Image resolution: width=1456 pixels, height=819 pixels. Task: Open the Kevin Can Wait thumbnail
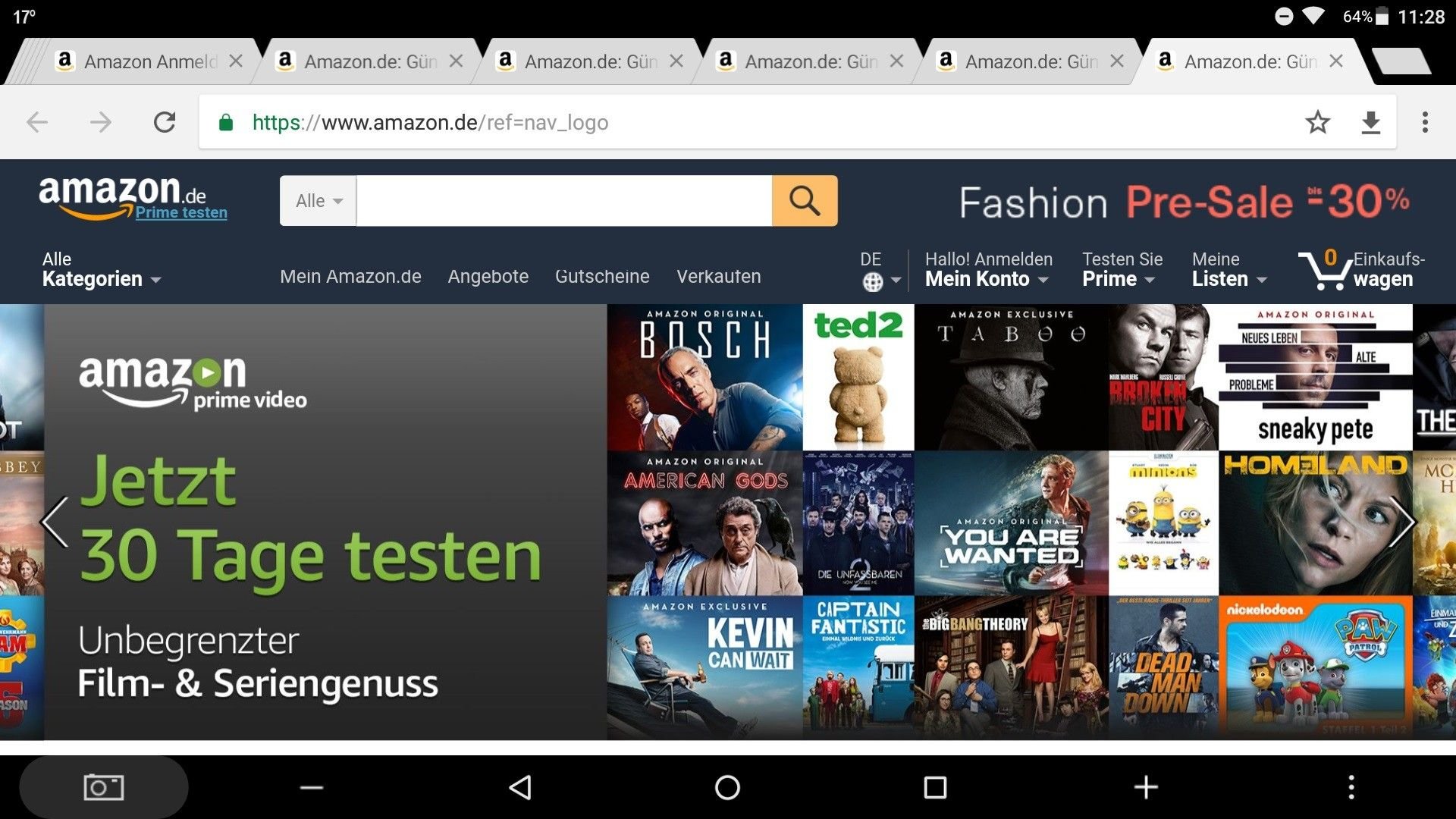coord(704,667)
